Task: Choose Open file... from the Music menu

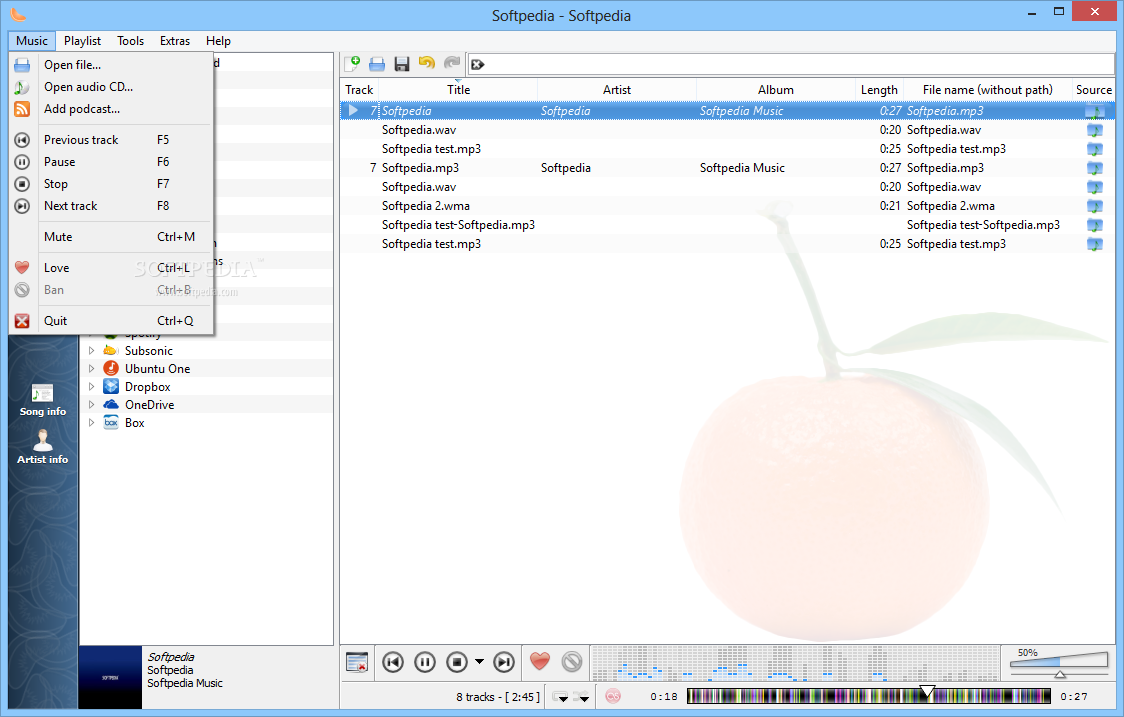Action: click(x=111, y=65)
